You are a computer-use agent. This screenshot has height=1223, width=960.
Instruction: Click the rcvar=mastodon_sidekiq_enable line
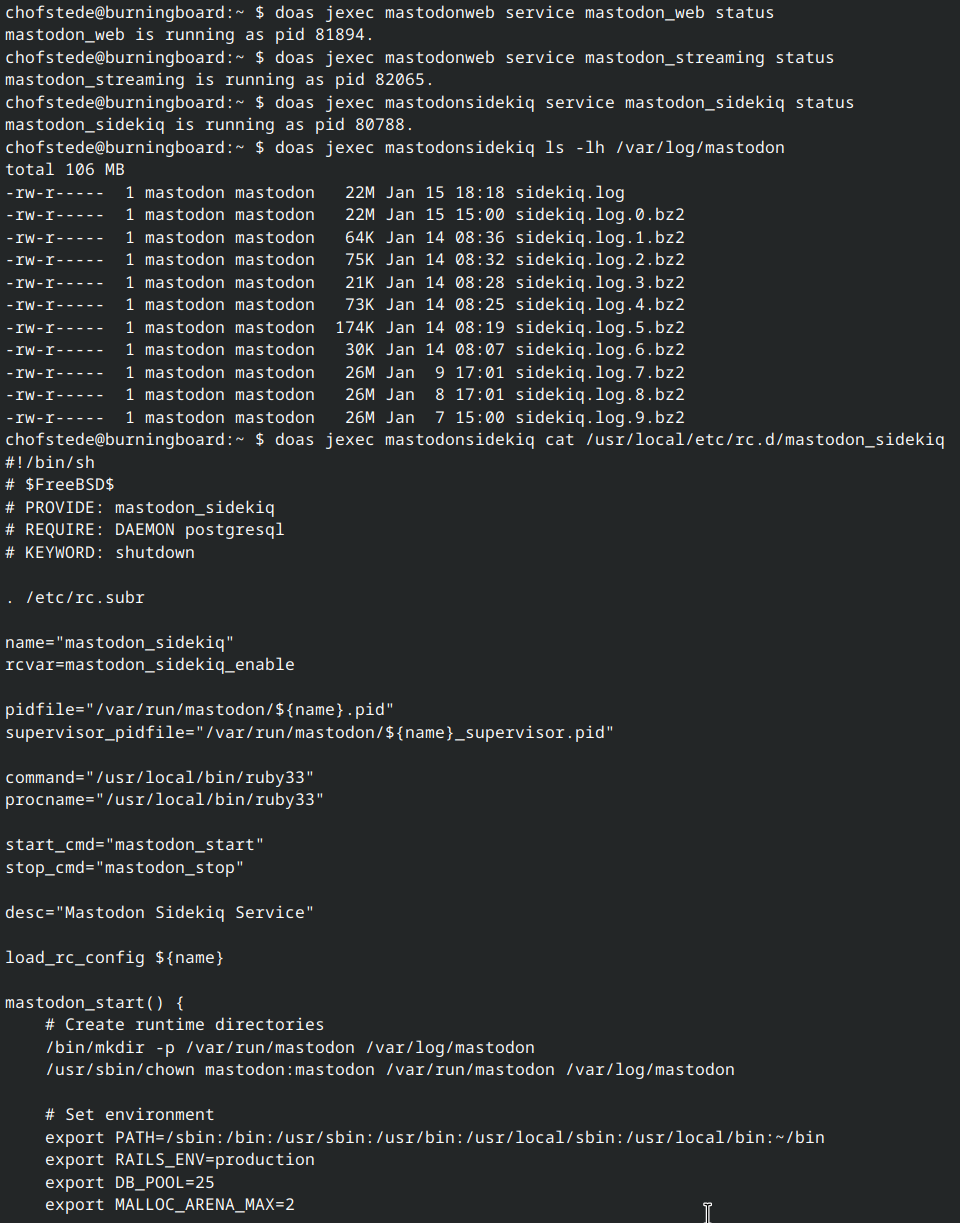(x=150, y=664)
